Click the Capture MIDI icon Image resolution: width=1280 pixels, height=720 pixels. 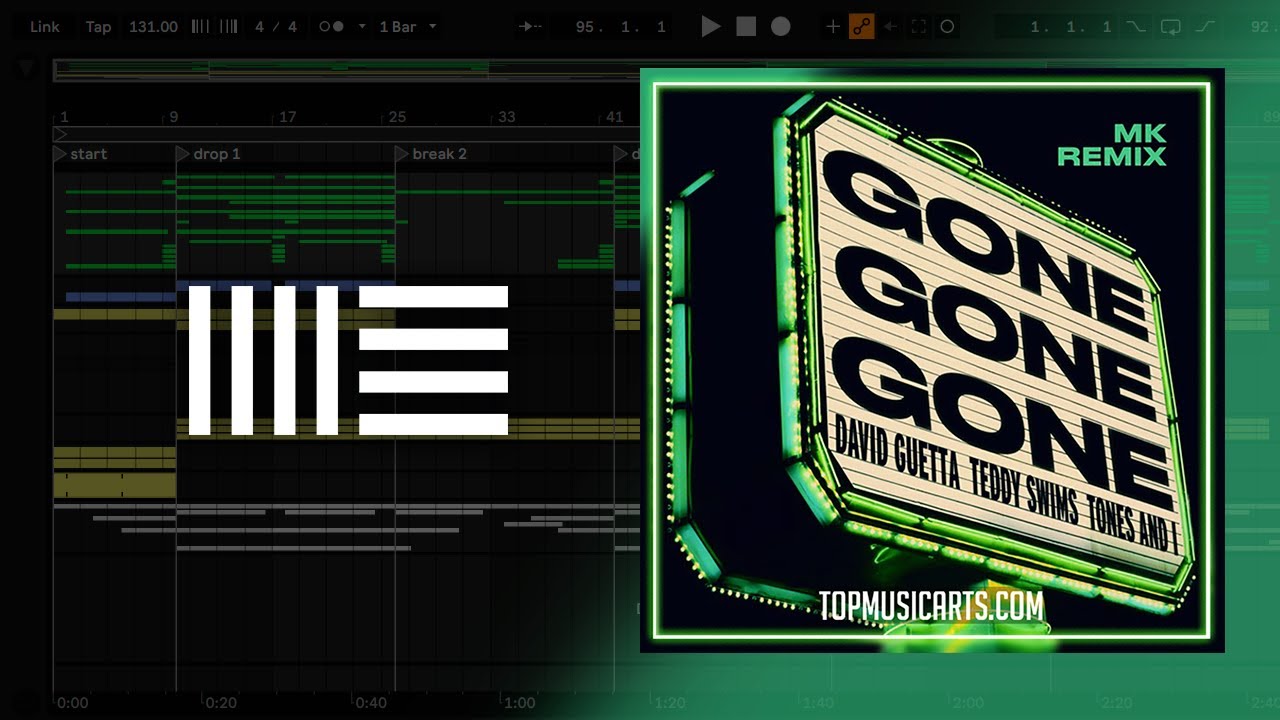(x=918, y=27)
